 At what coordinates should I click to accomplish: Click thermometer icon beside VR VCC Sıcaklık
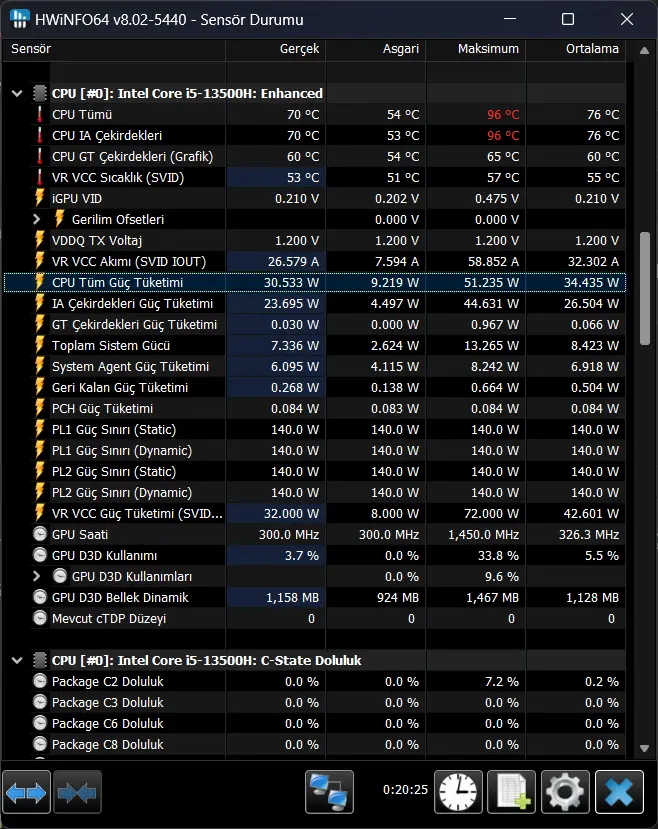click(40, 177)
